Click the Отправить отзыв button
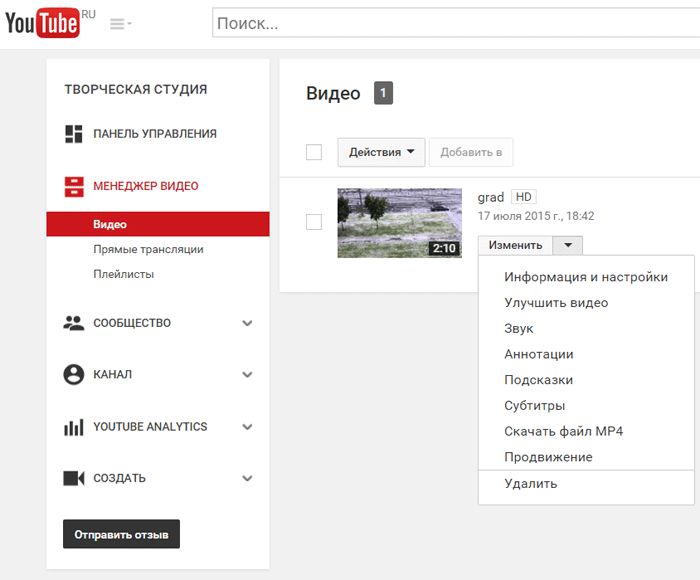Screen dimensions: 700x580 (121, 535)
